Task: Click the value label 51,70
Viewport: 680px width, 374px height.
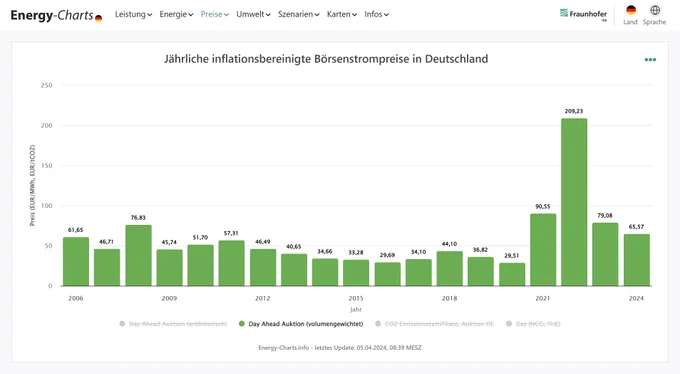Action: point(200,238)
